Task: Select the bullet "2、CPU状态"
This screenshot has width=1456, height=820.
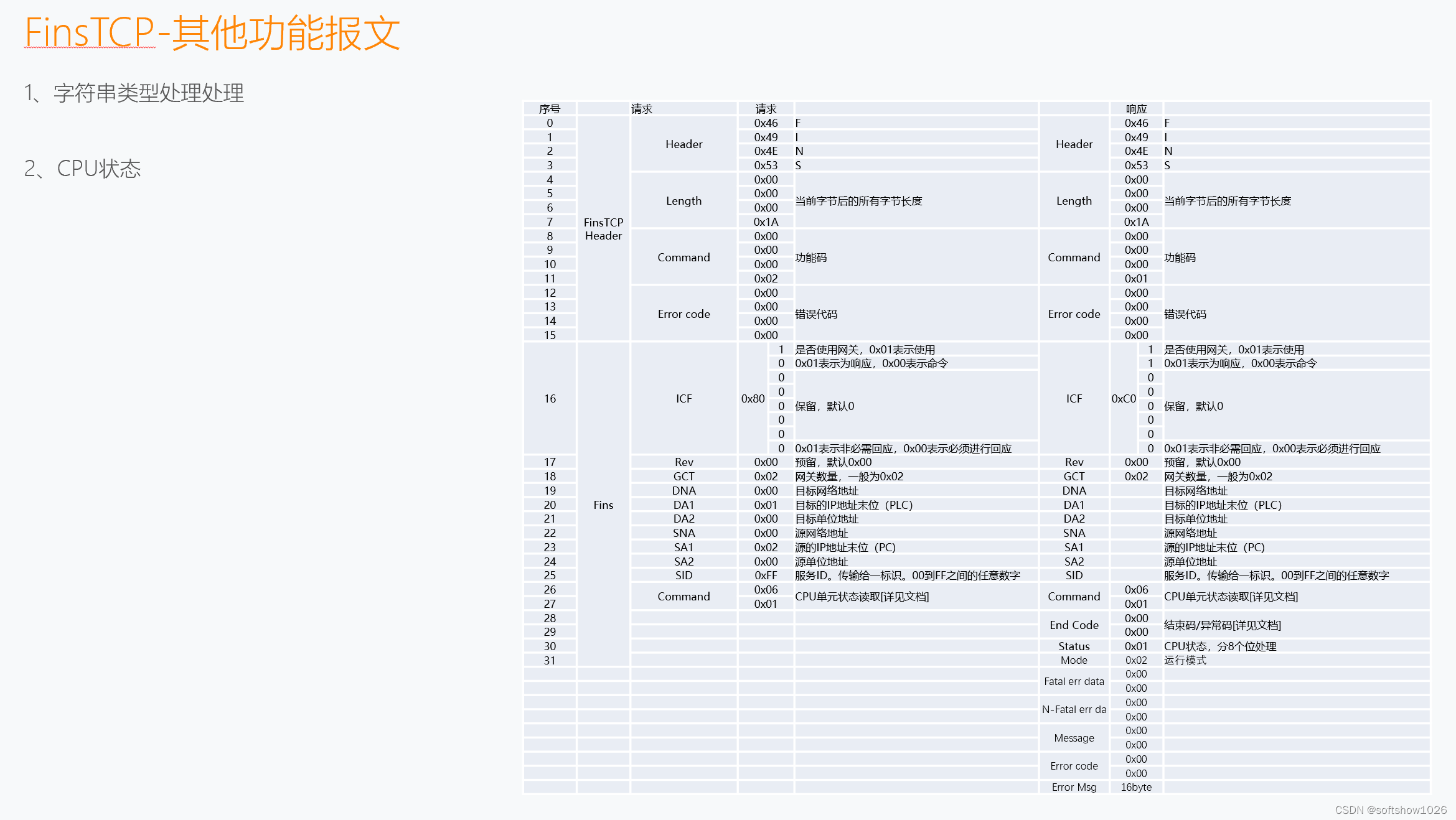Action: (x=82, y=169)
